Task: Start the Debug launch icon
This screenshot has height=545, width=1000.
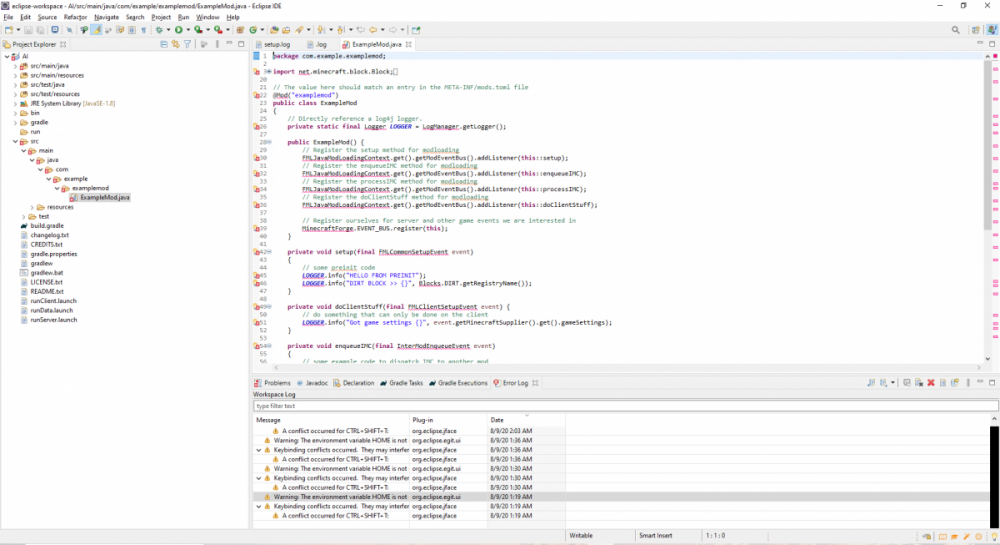Action: coord(159,29)
